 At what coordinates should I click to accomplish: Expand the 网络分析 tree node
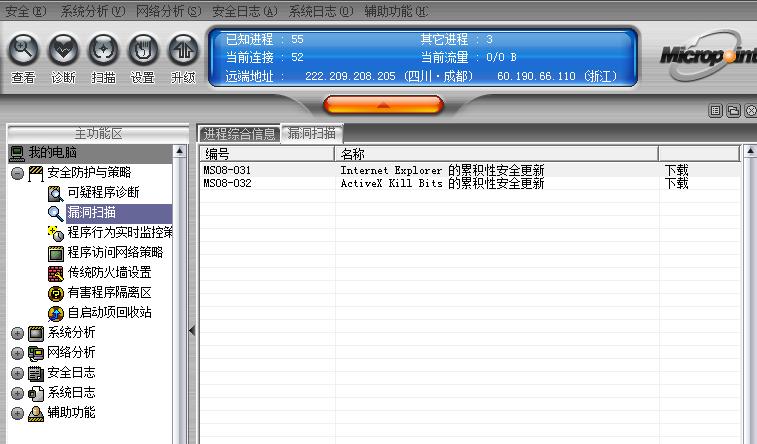click(x=17, y=353)
